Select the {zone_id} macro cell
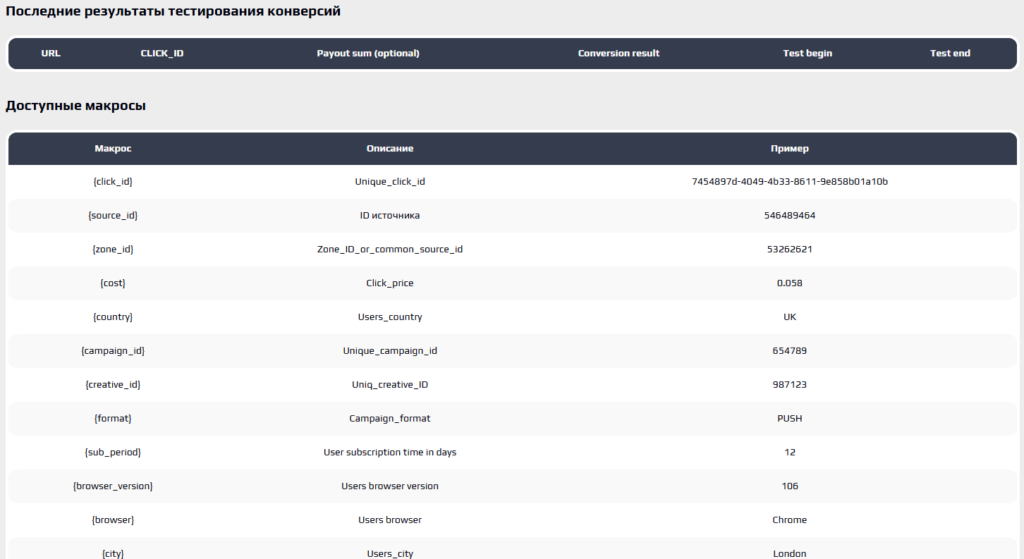 [113, 249]
